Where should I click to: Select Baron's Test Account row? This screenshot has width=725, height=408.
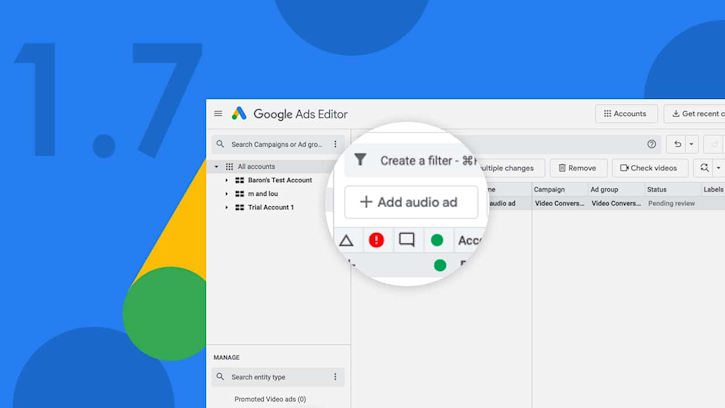coord(280,180)
